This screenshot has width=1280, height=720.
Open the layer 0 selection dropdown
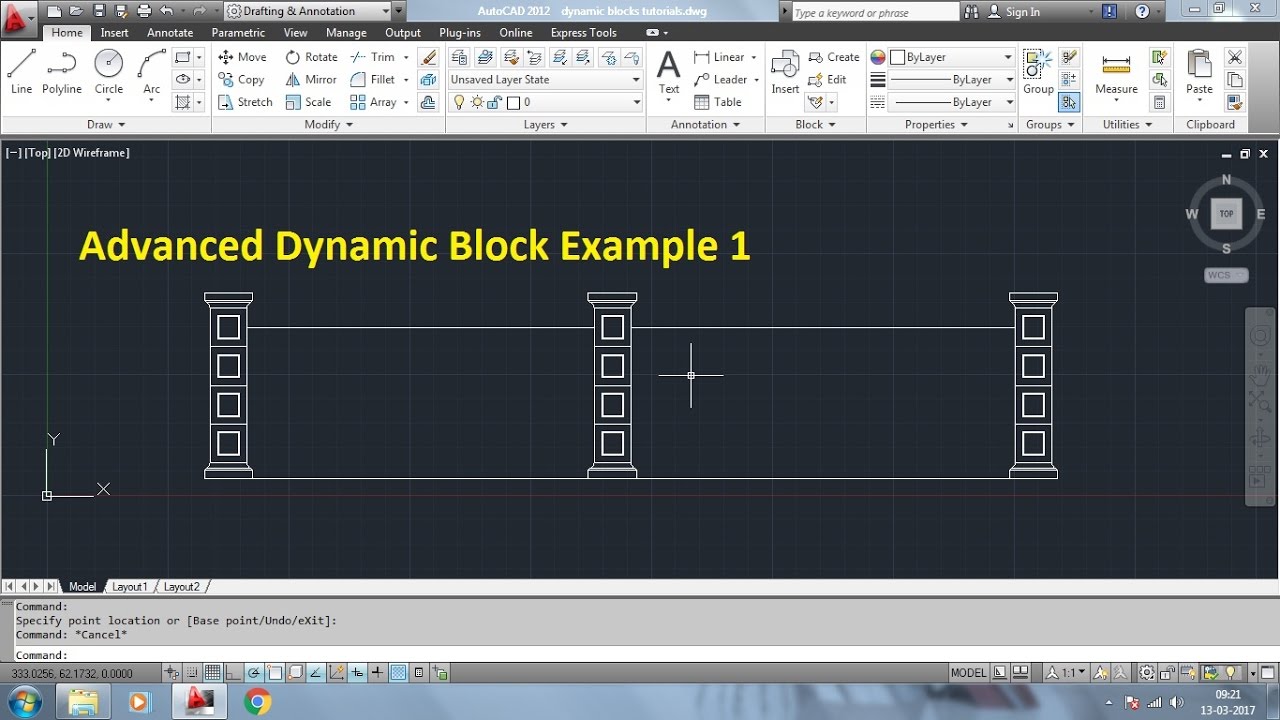coord(545,102)
